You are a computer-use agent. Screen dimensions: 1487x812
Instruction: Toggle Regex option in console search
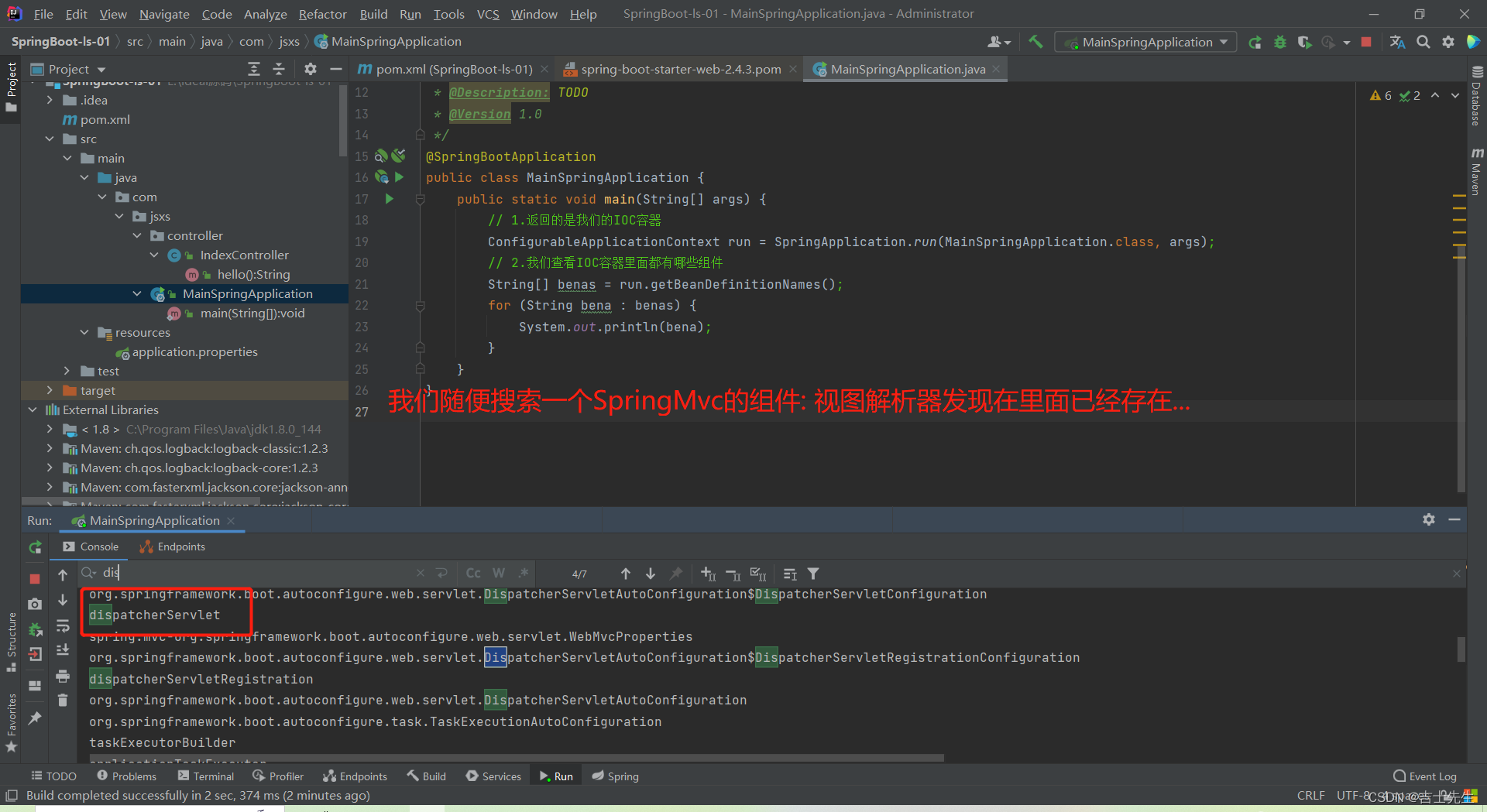pyautogui.click(x=524, y=574)
